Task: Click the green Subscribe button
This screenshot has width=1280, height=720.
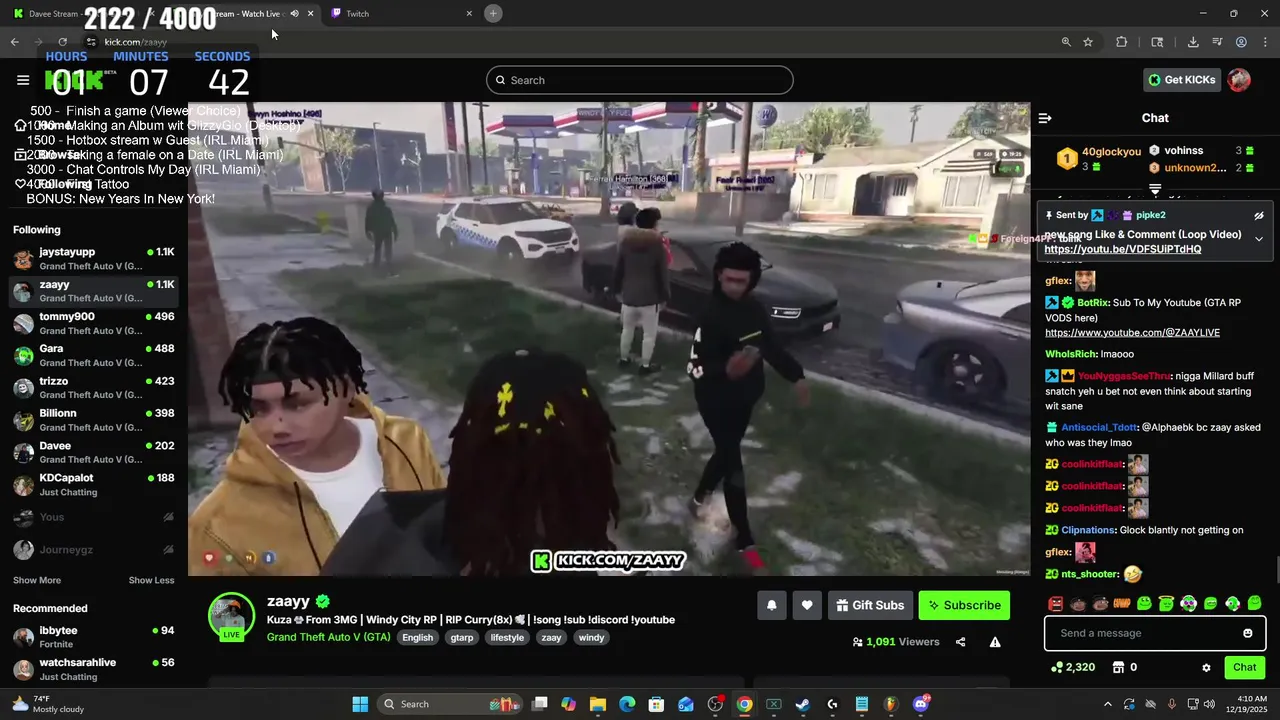Action: pyautogui.click(x=964, y=605)
